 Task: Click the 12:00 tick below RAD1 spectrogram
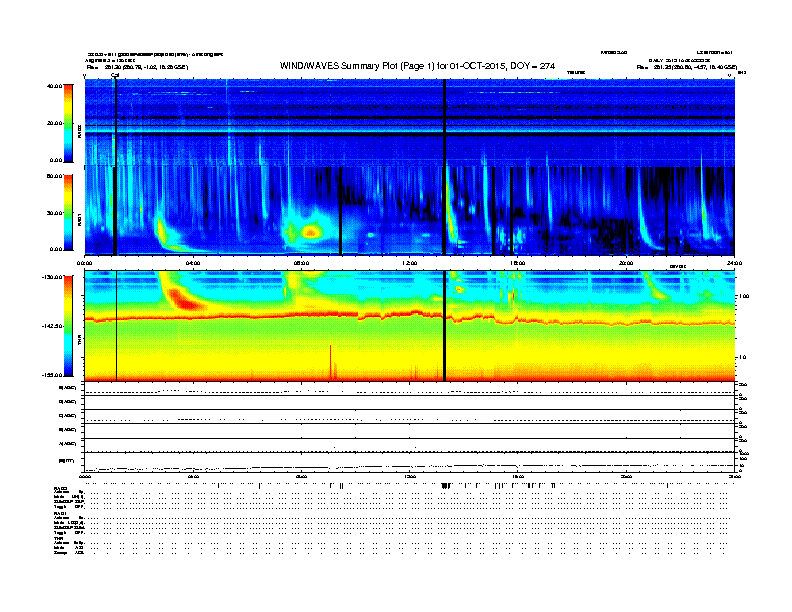coord(410,263)
